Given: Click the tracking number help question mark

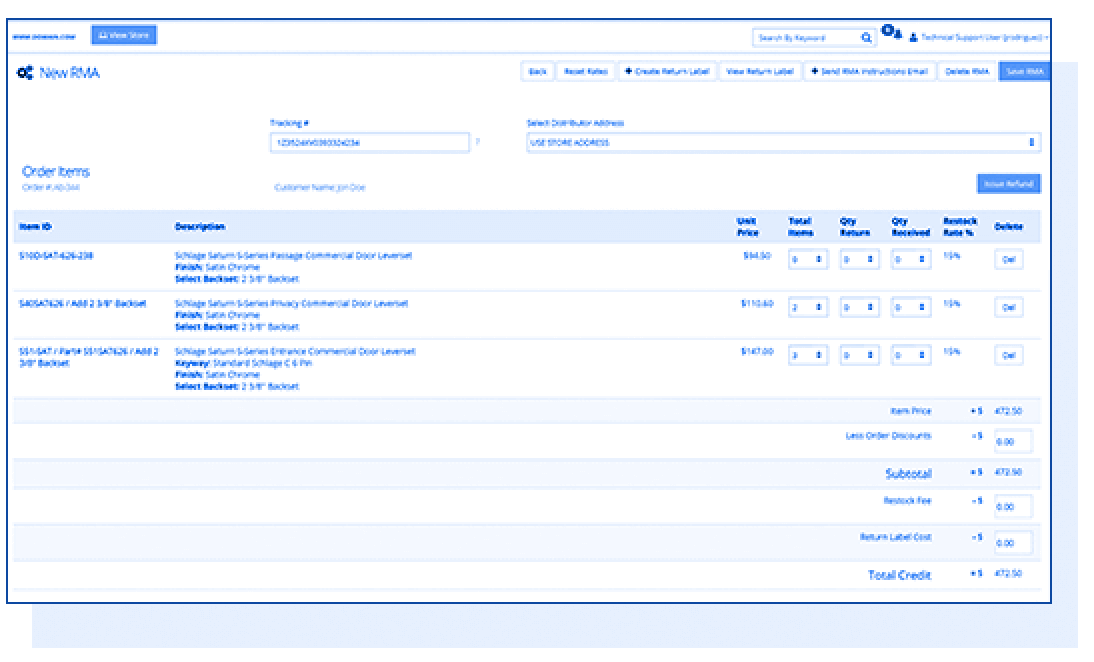Looking at the screenshot, I should click(477, 143).
